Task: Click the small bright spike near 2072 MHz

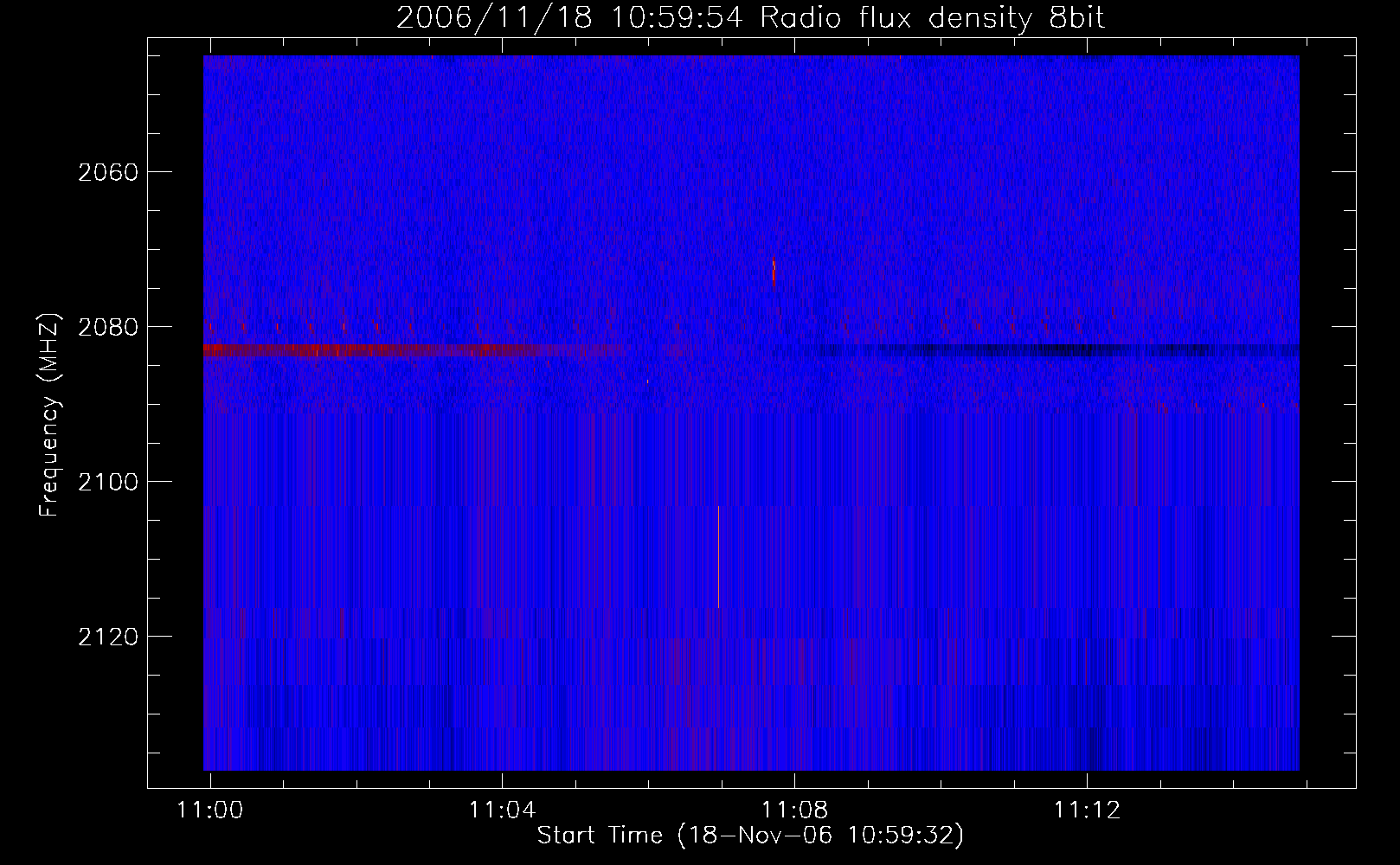Action: click(x=774, y=270)
